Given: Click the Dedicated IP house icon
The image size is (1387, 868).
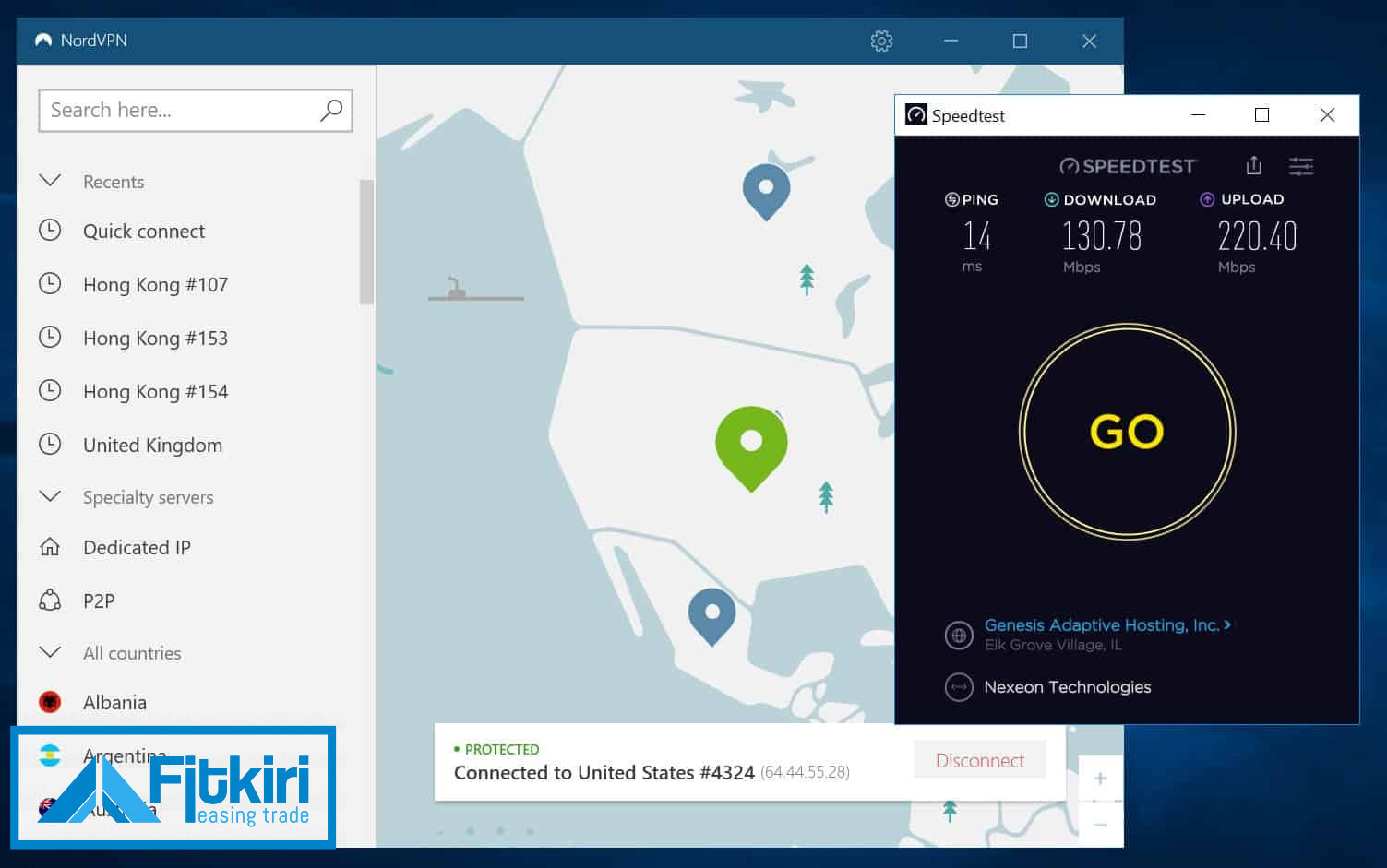Looking at the screenshot, I should tap(50, 547).
